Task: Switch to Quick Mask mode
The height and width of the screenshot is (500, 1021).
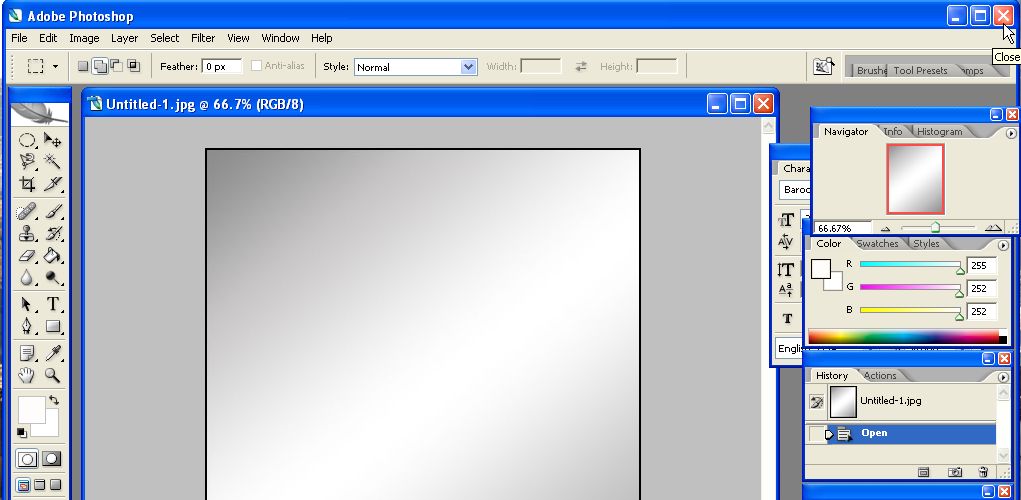Action: [51, 459]
